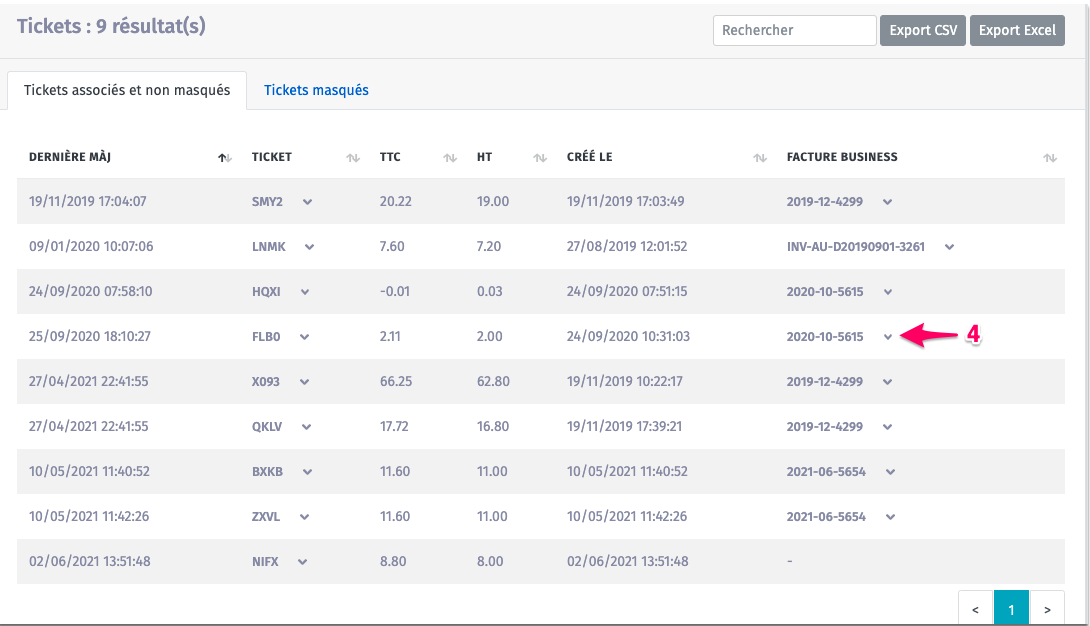The image size is (1090, 626).
Task: Select Tickets associés et non masqués tab
Action: pyautogui.click(x=127, y=90)
